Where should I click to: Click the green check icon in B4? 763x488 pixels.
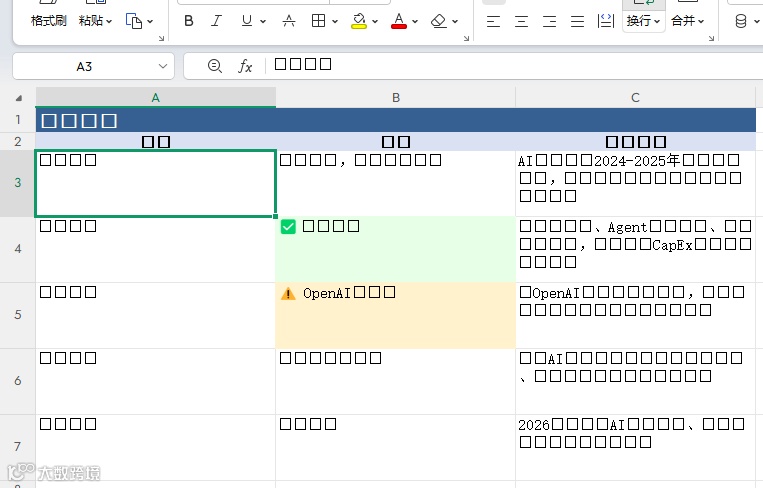[x=288, y=227]
